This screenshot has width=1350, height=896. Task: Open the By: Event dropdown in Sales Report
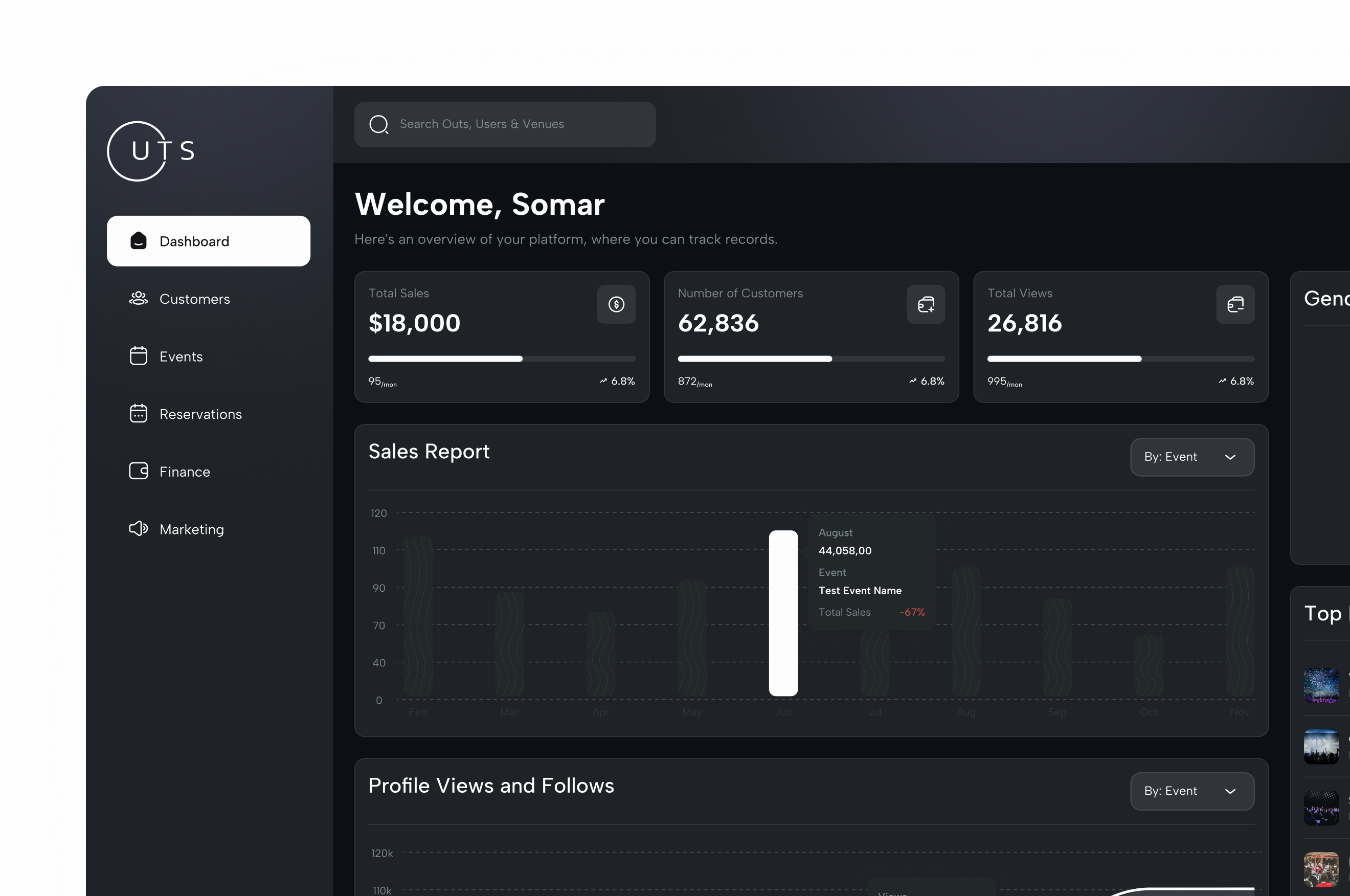click(1192, 457)
